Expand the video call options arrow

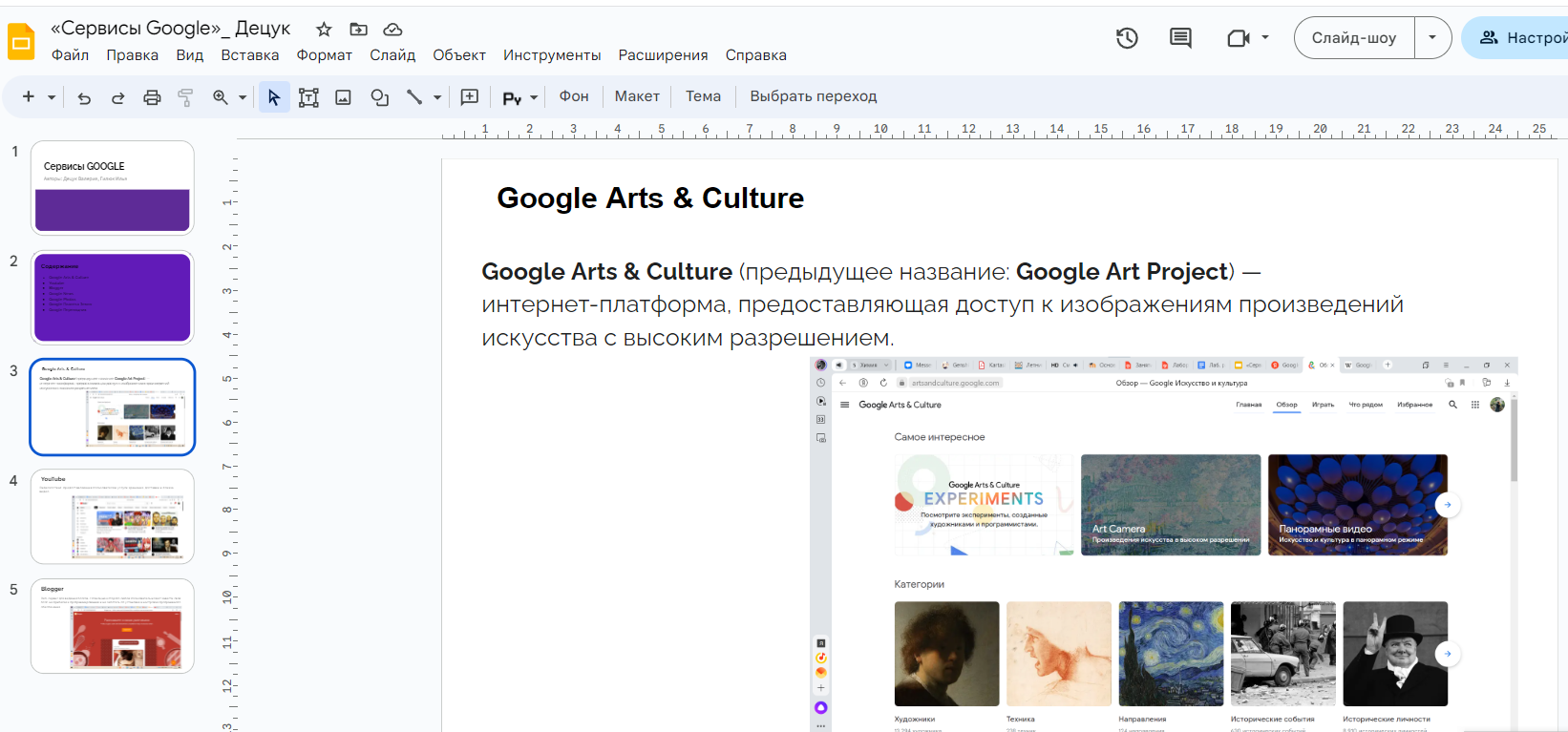click(1265, 38)
